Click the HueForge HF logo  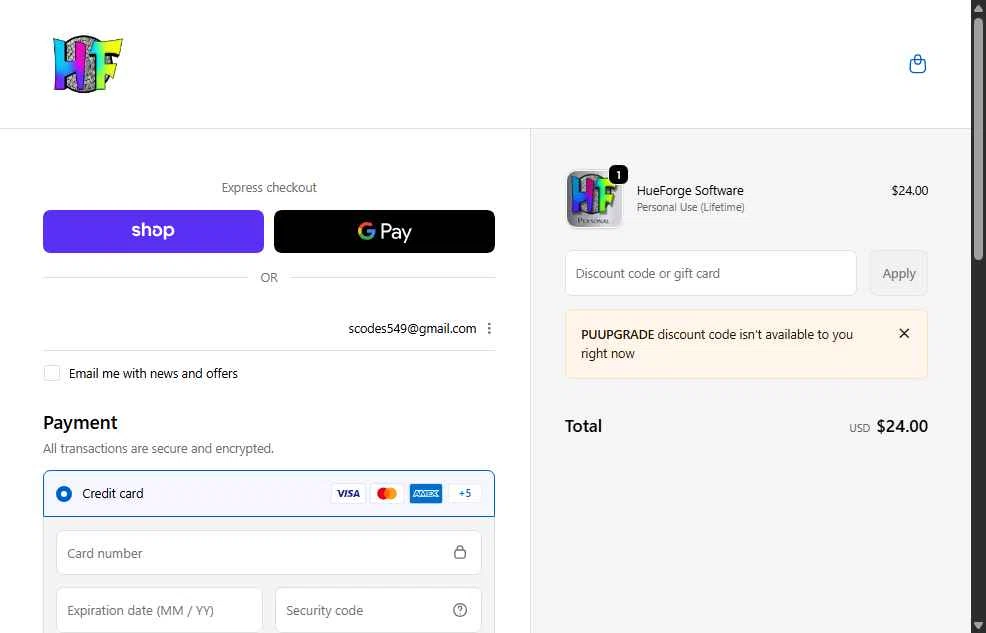point(87,64)
